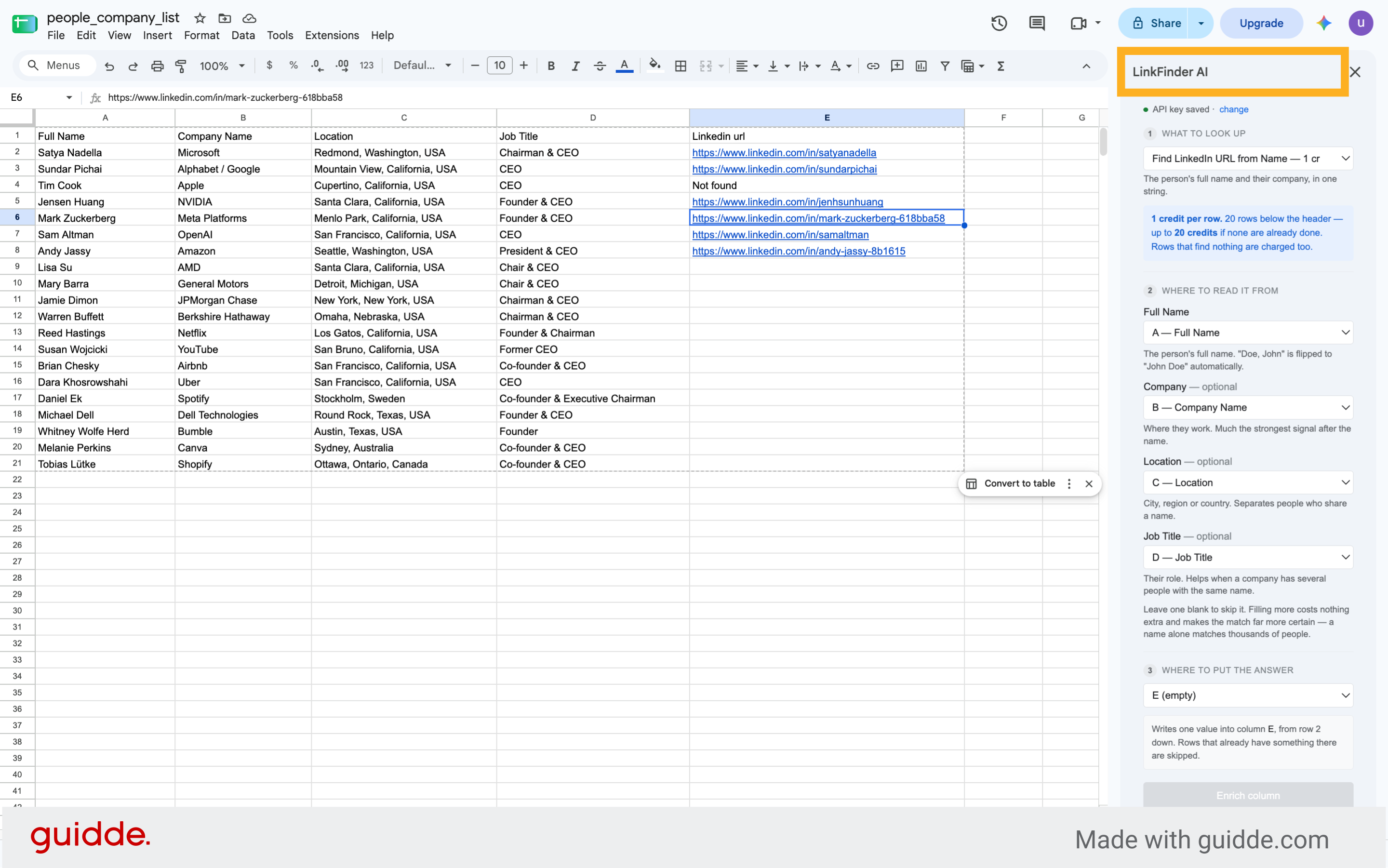Click the Insert comment icon
This screenshot has width=1388, height=868.
pos(896,66)
